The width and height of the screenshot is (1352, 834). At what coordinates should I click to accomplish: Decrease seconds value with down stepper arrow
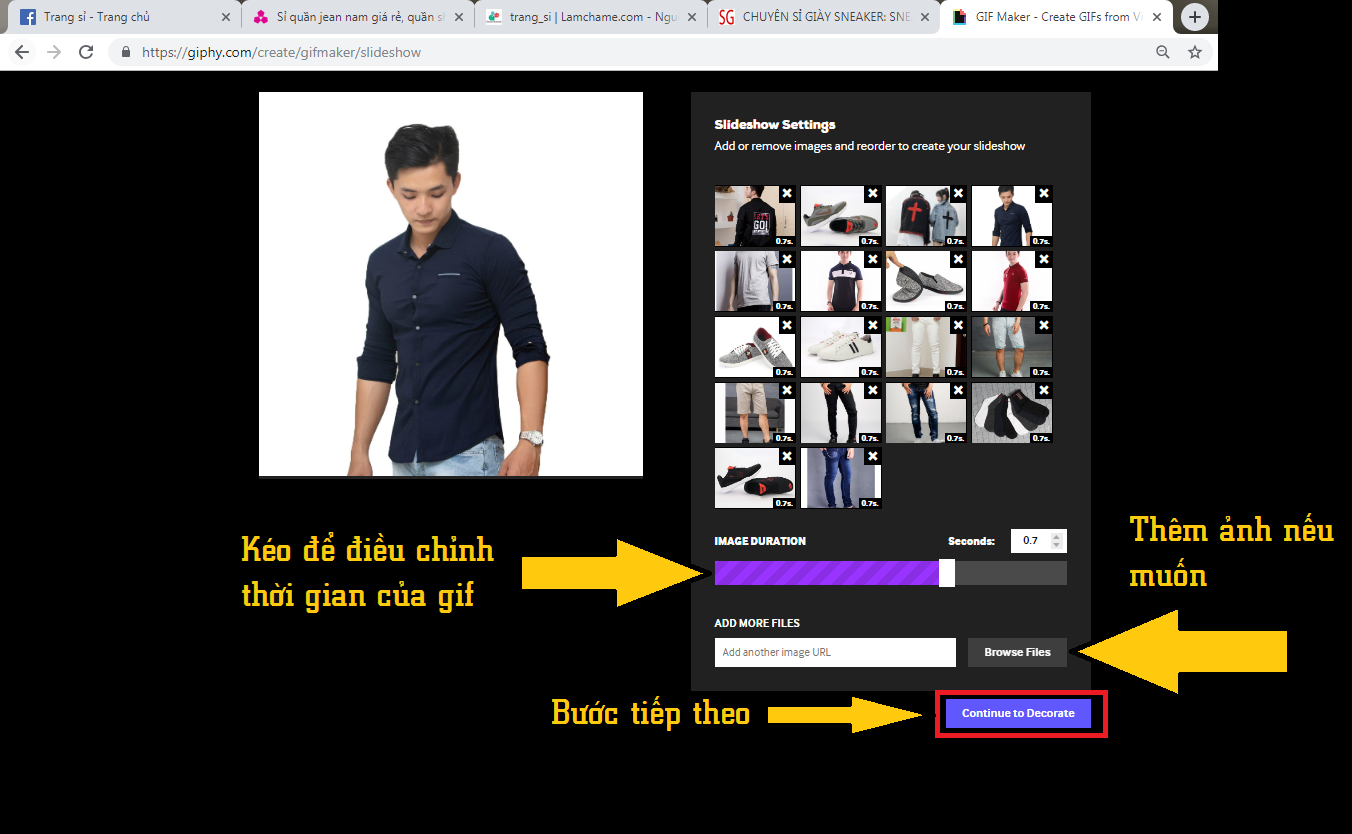click(x=1058, y=546)
